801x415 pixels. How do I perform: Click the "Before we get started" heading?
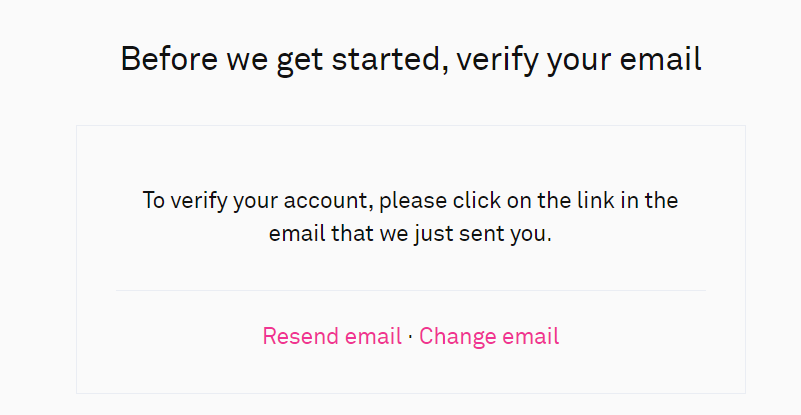[410, 59]
